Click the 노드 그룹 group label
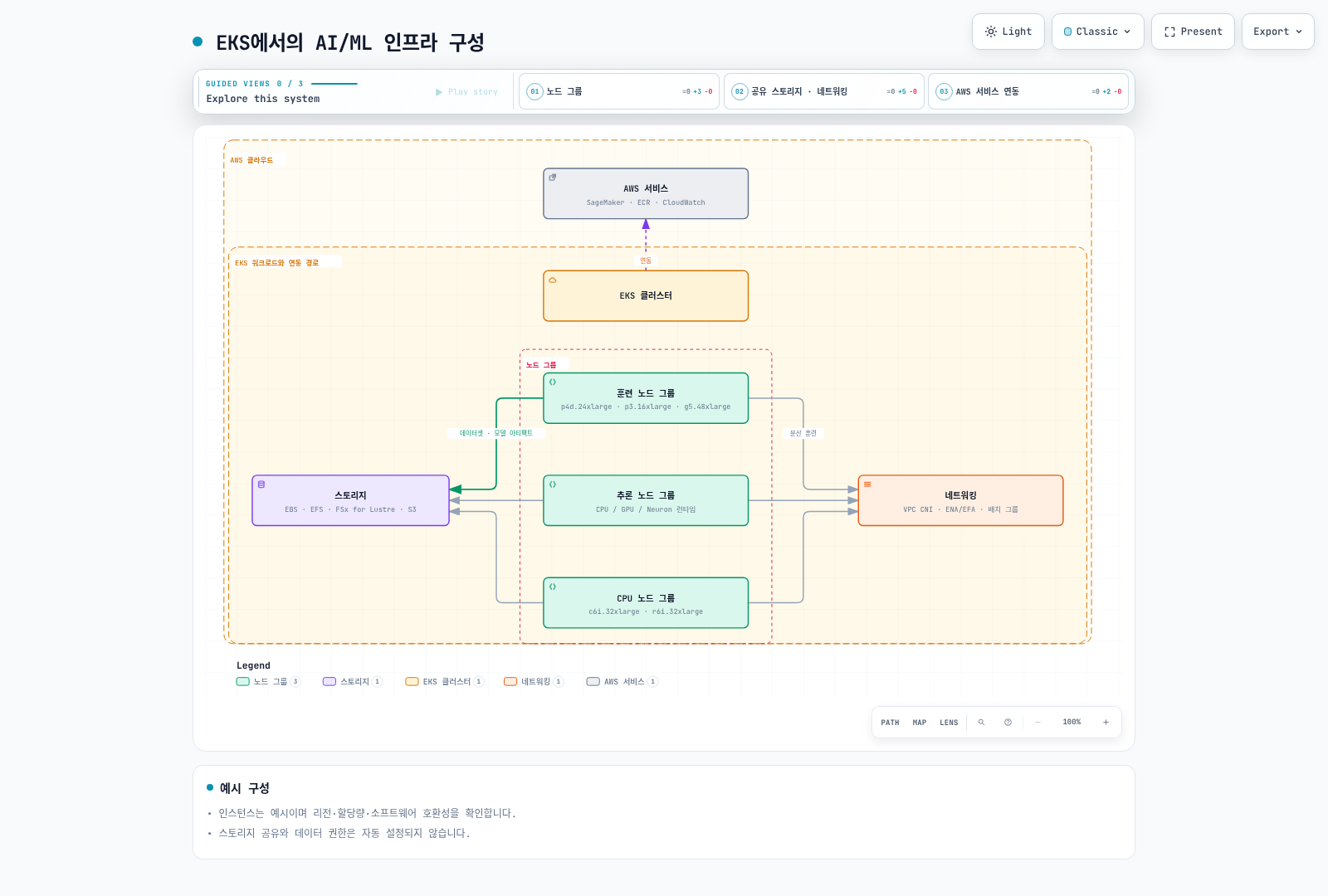The image size is (1328, 896). pyautogui.click(x=541, y=365)
